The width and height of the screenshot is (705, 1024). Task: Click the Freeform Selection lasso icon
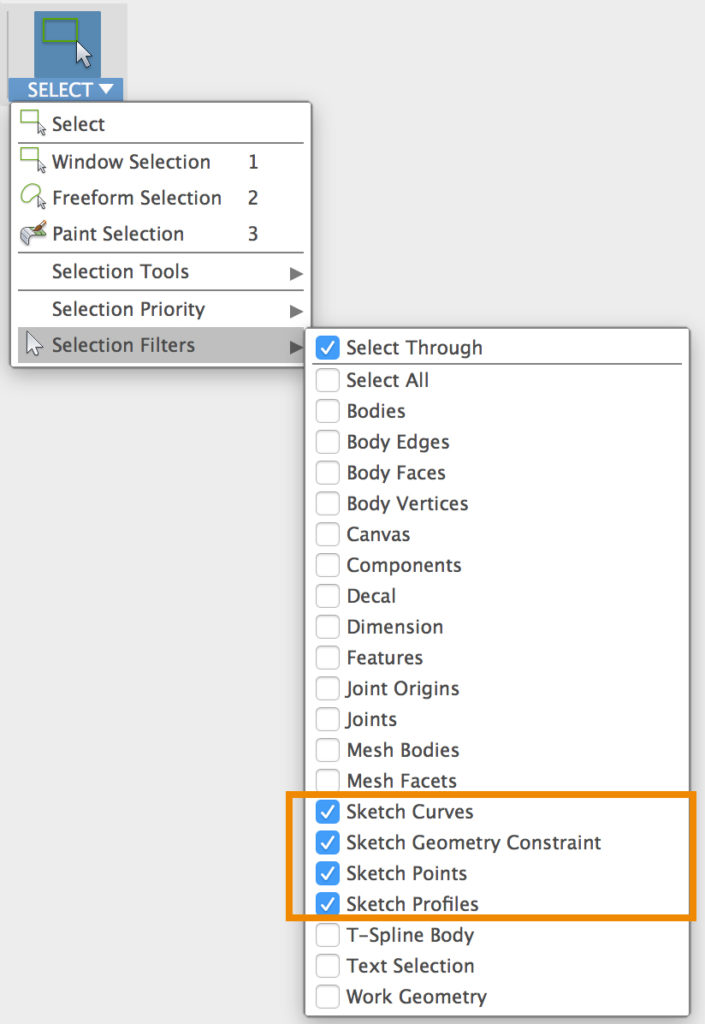pos(30,197)
